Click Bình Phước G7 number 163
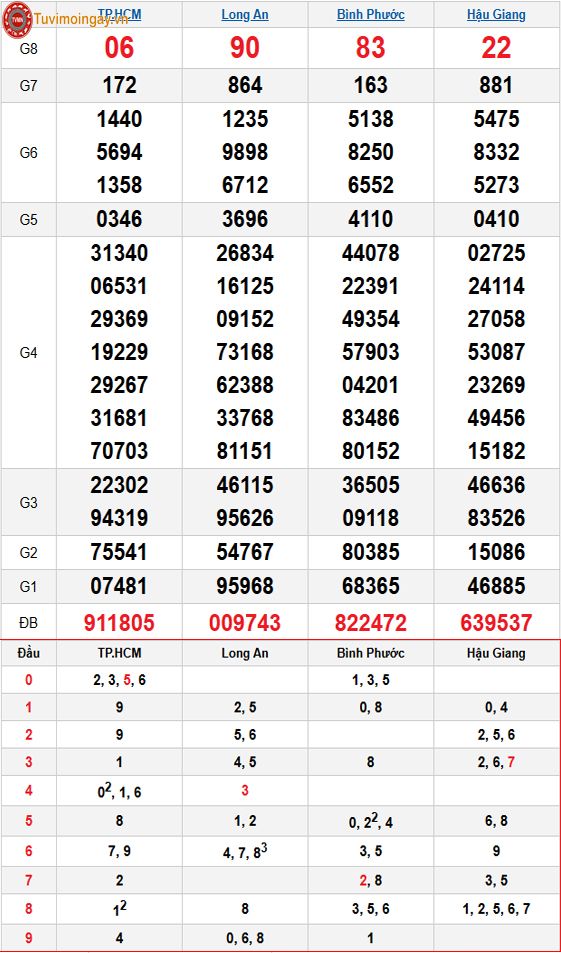 [x=371, y=85]
